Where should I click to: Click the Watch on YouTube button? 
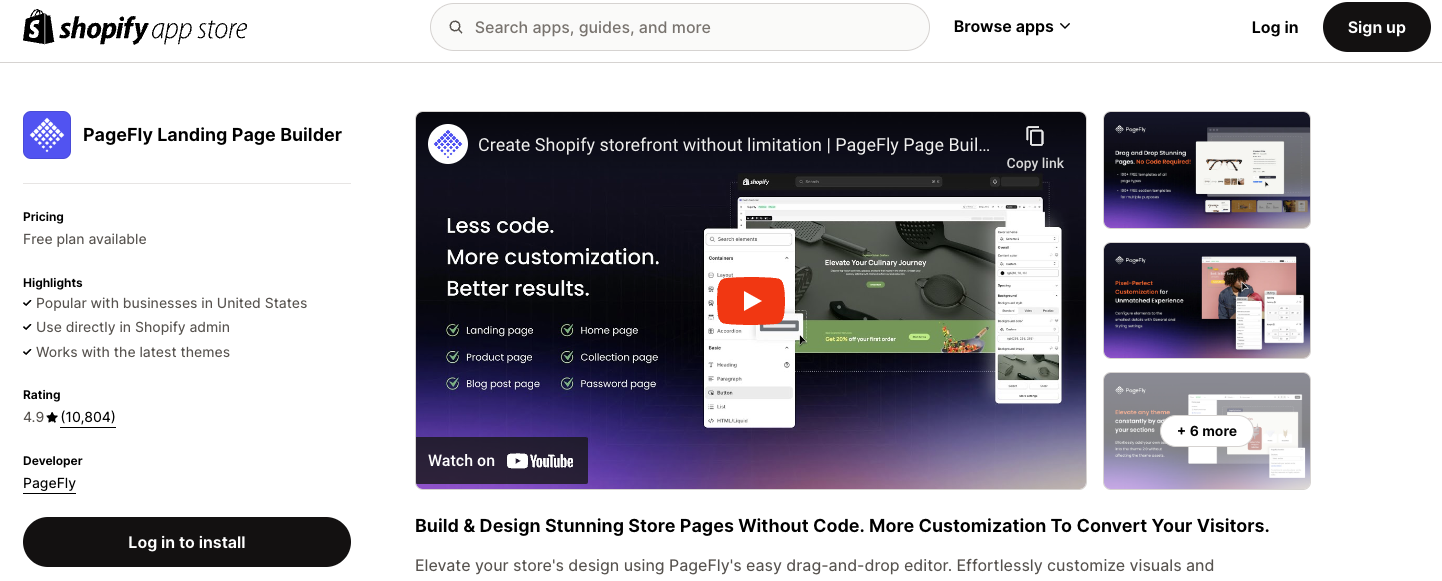pos(501,460)
